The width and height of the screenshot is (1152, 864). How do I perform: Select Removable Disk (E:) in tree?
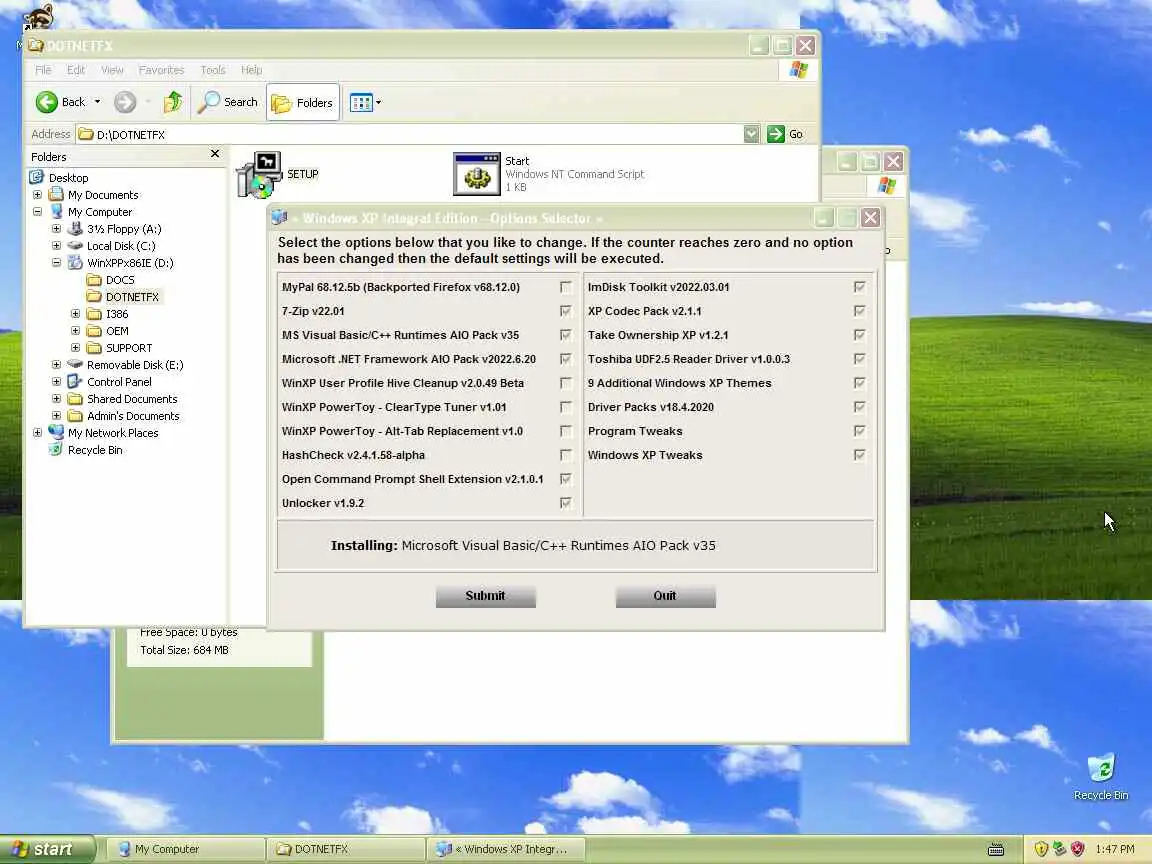pyautogui.click(x=134, y=365)
